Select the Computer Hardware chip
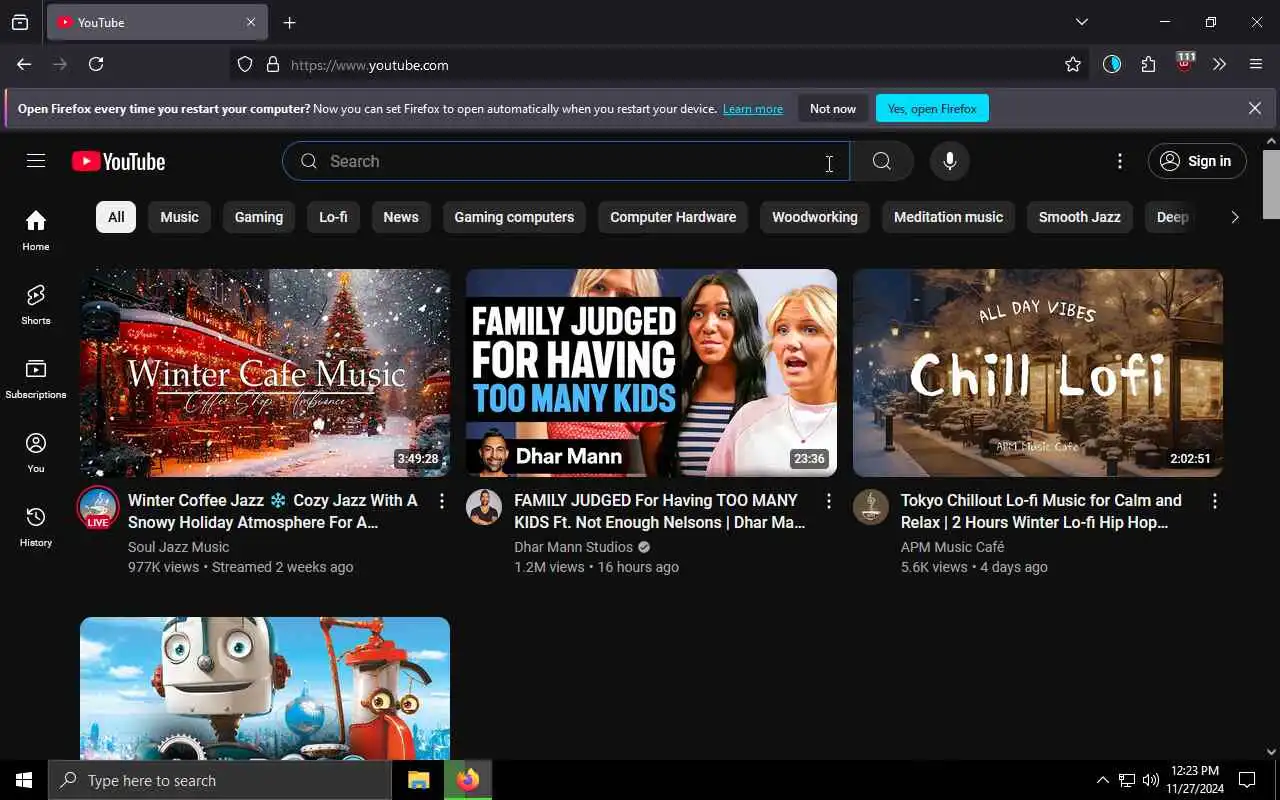Image resolution: width=1280 pixels, height=800 pixels. (x=673, y=217)
